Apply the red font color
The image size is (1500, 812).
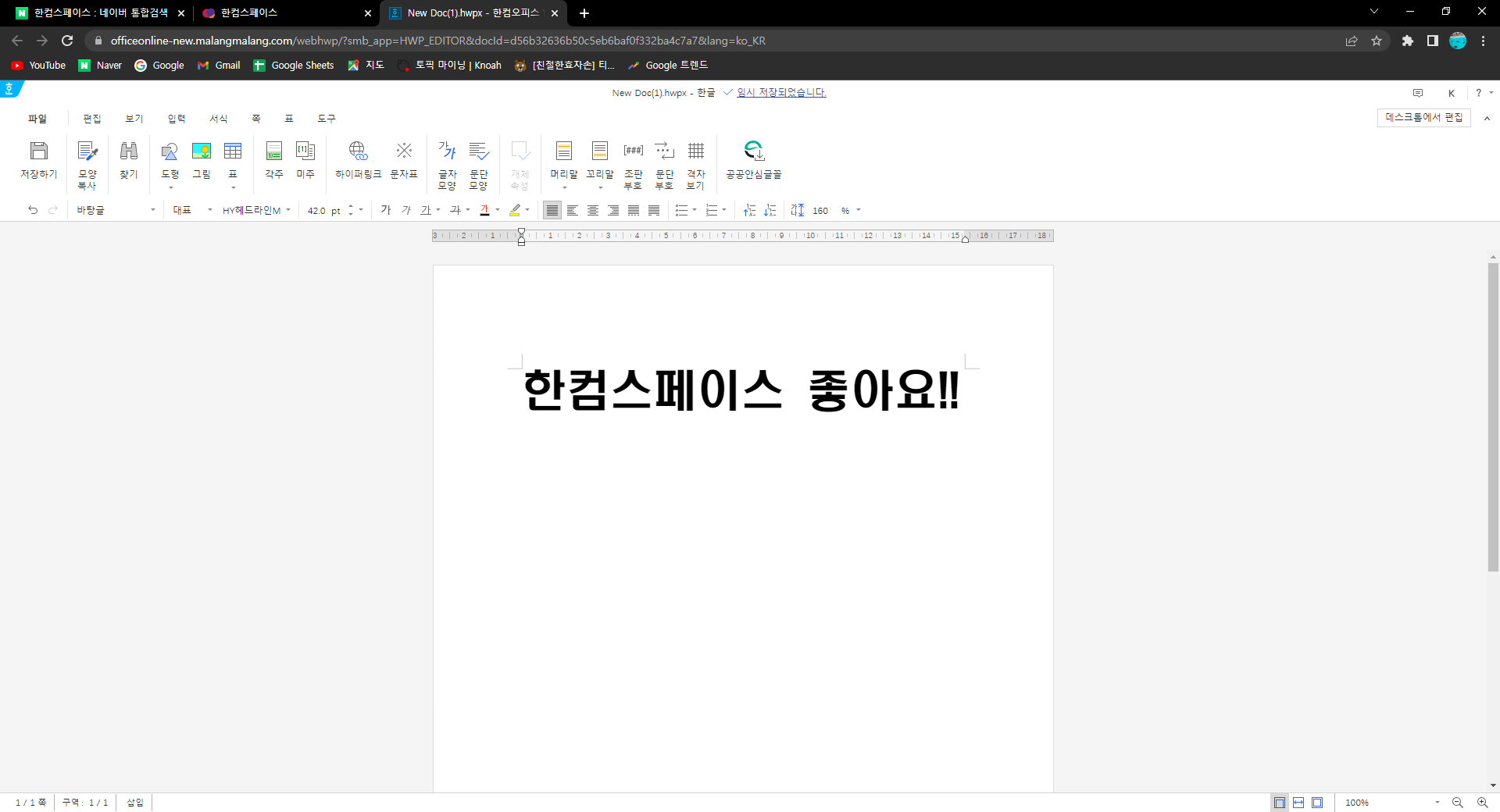point(484,210)
